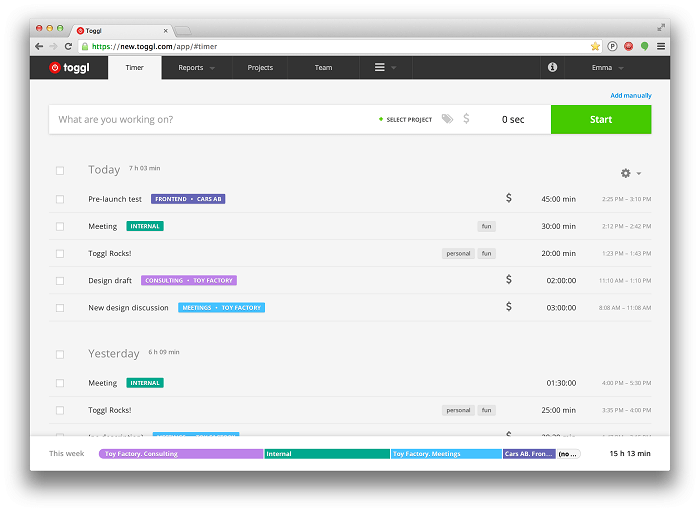Image resolution: width=700 pixels, height=512 pixels.
Task: Click browser back arrow
Action: [x=39, y=46]
